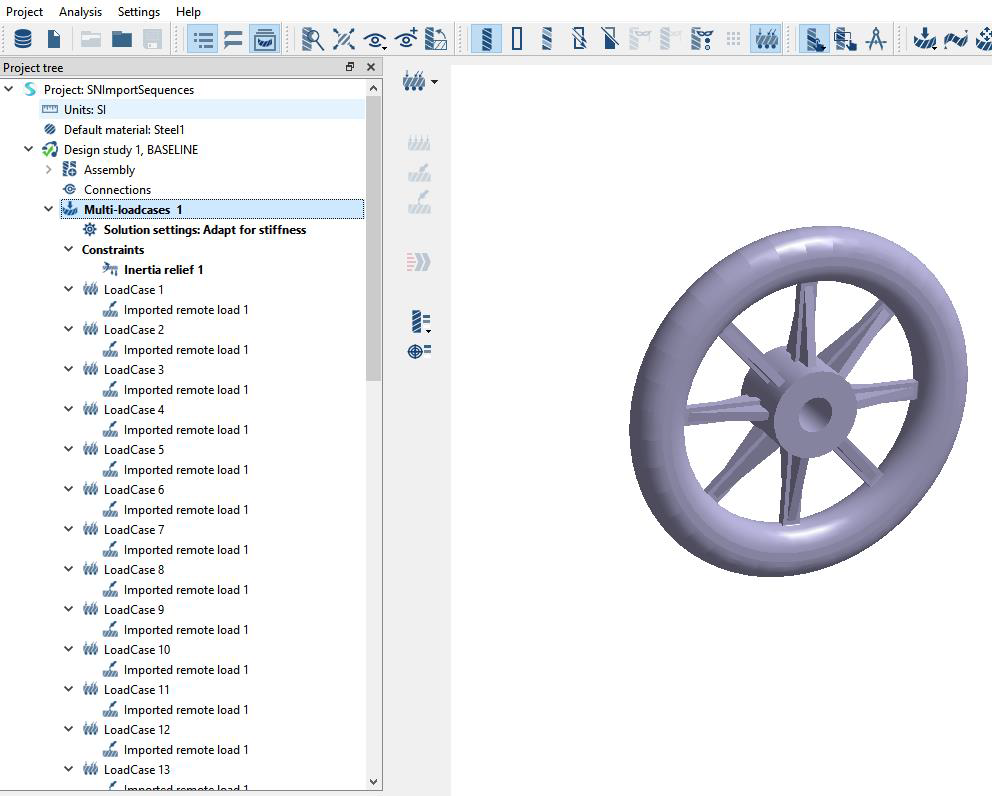
Task: Open the loads dropdown arrow in side toolbar
Action: point(434,82)
